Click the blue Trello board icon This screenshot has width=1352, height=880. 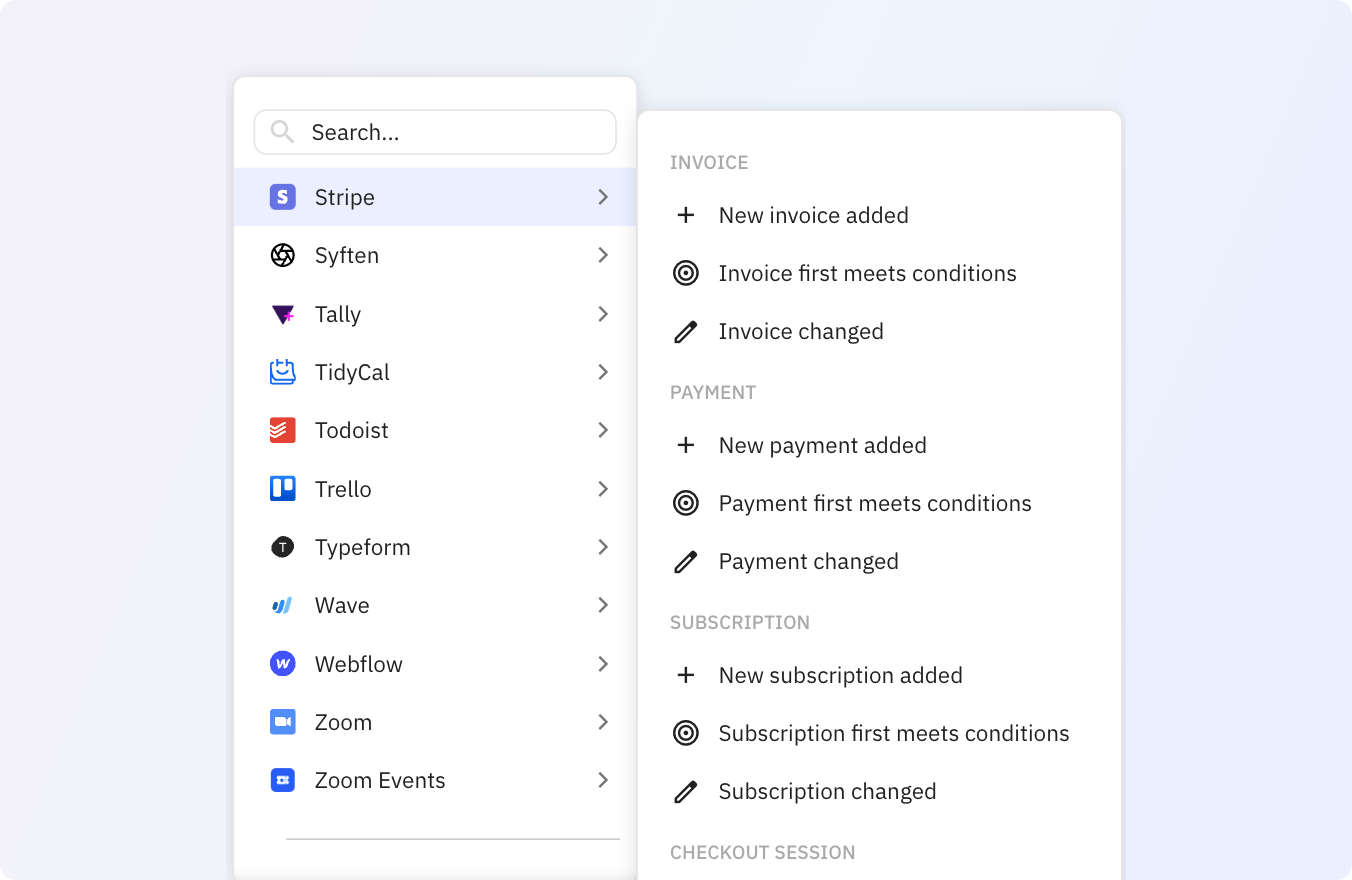[283, 489]
